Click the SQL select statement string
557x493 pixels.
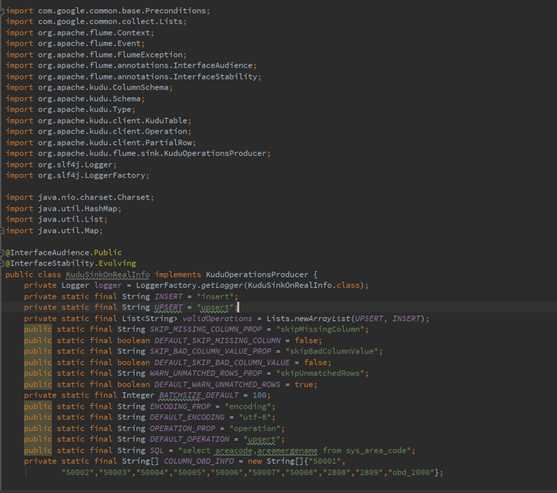tap(294, 451)
